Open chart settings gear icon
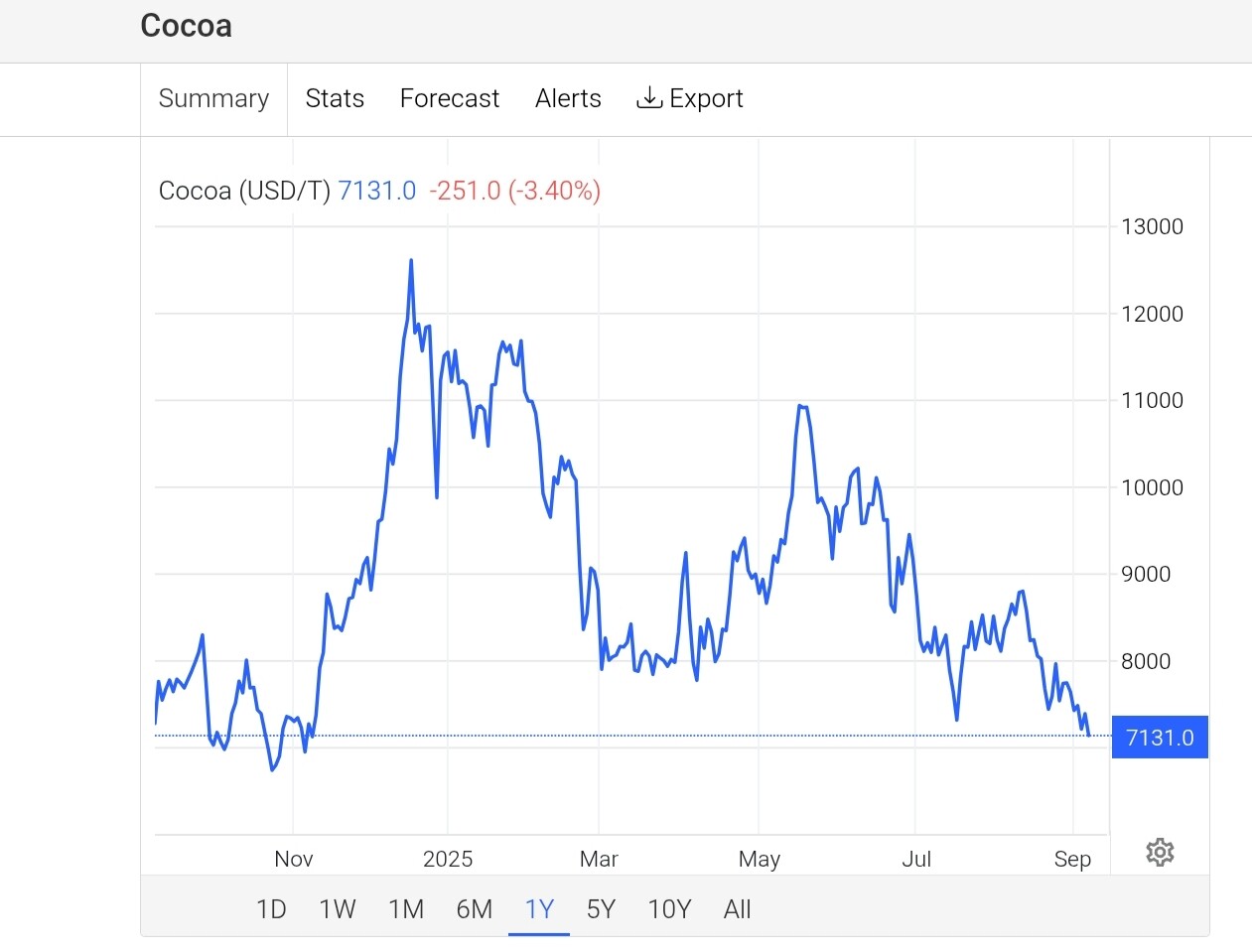Screen dimensions: 1252x952 click(x=1160, y=852)
